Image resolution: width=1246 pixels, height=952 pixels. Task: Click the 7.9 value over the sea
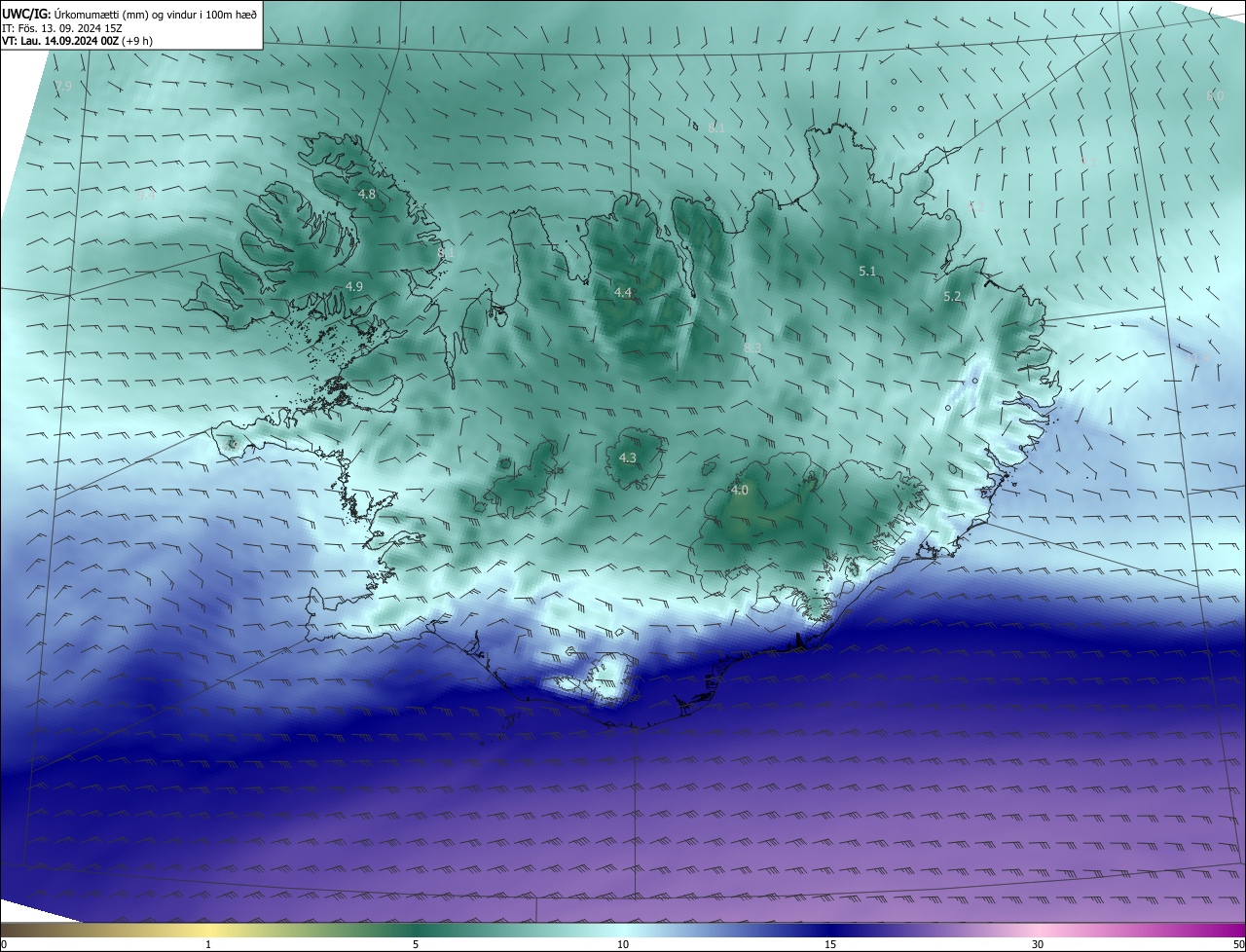(63, 87)
